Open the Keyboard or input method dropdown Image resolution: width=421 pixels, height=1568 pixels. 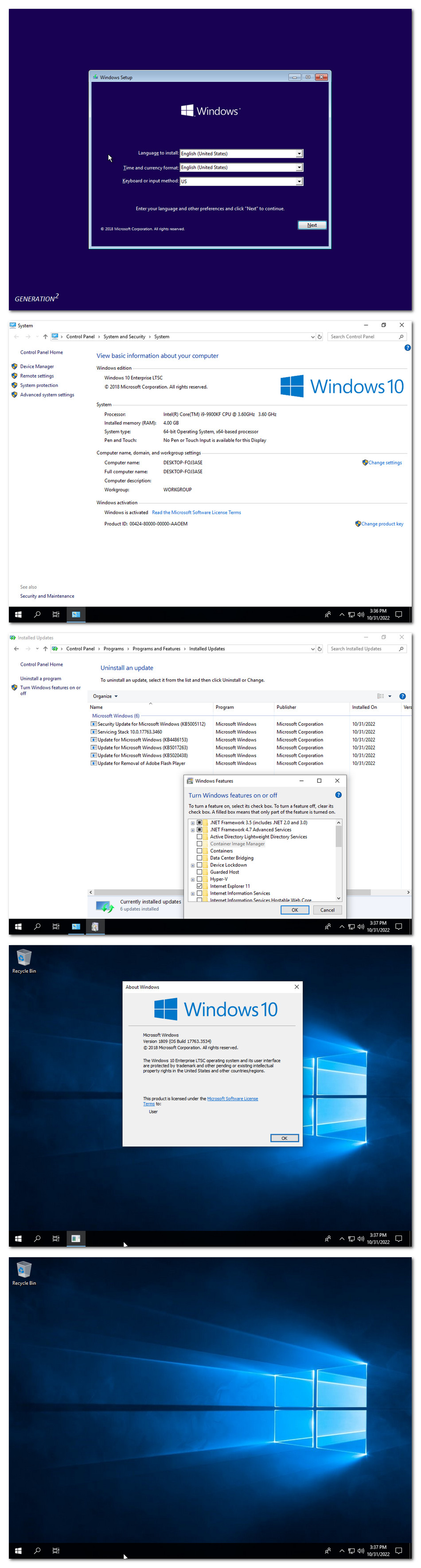[299, 182]
